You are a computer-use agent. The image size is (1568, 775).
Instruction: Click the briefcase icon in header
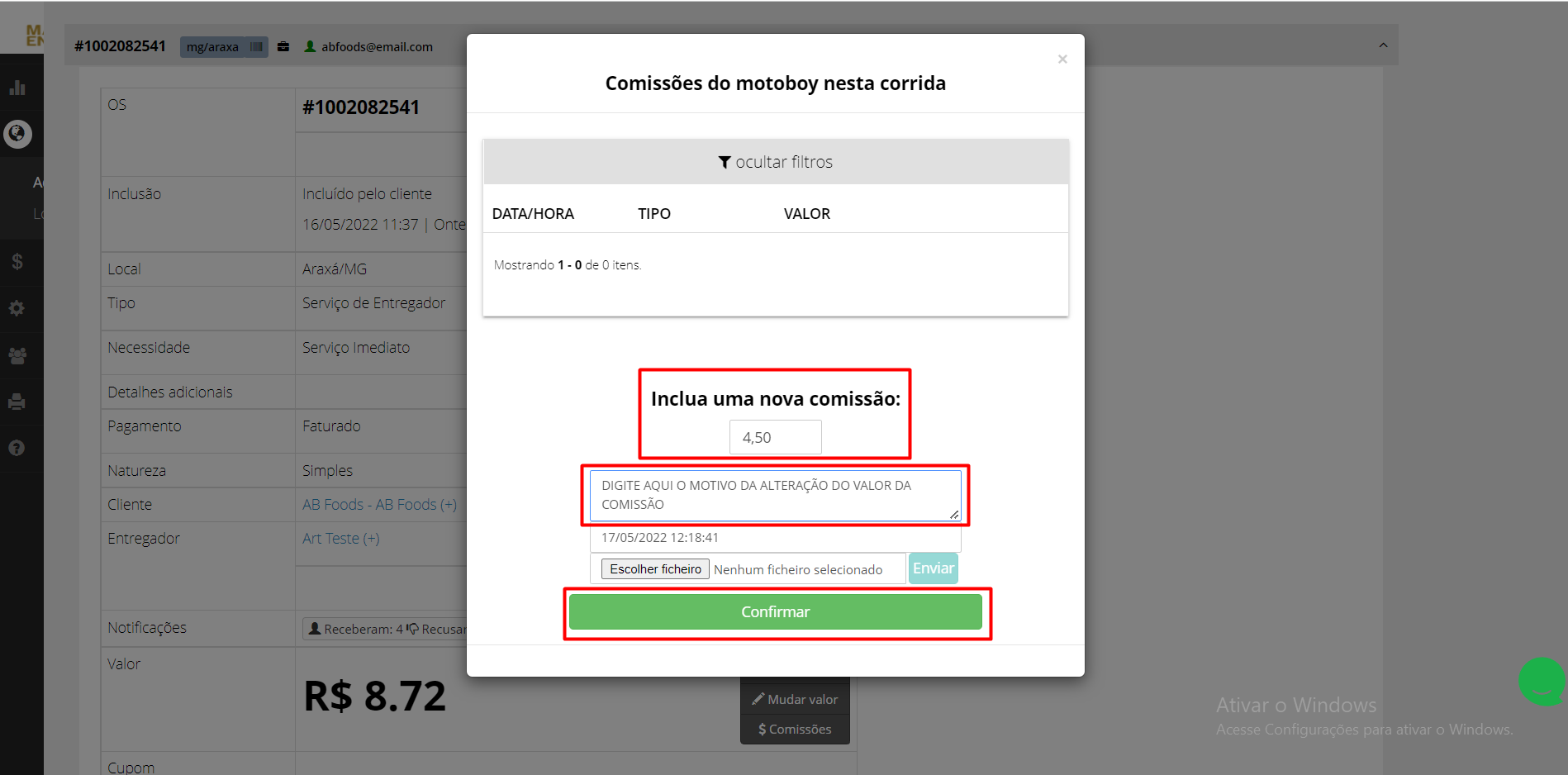(x=283, y=47)
